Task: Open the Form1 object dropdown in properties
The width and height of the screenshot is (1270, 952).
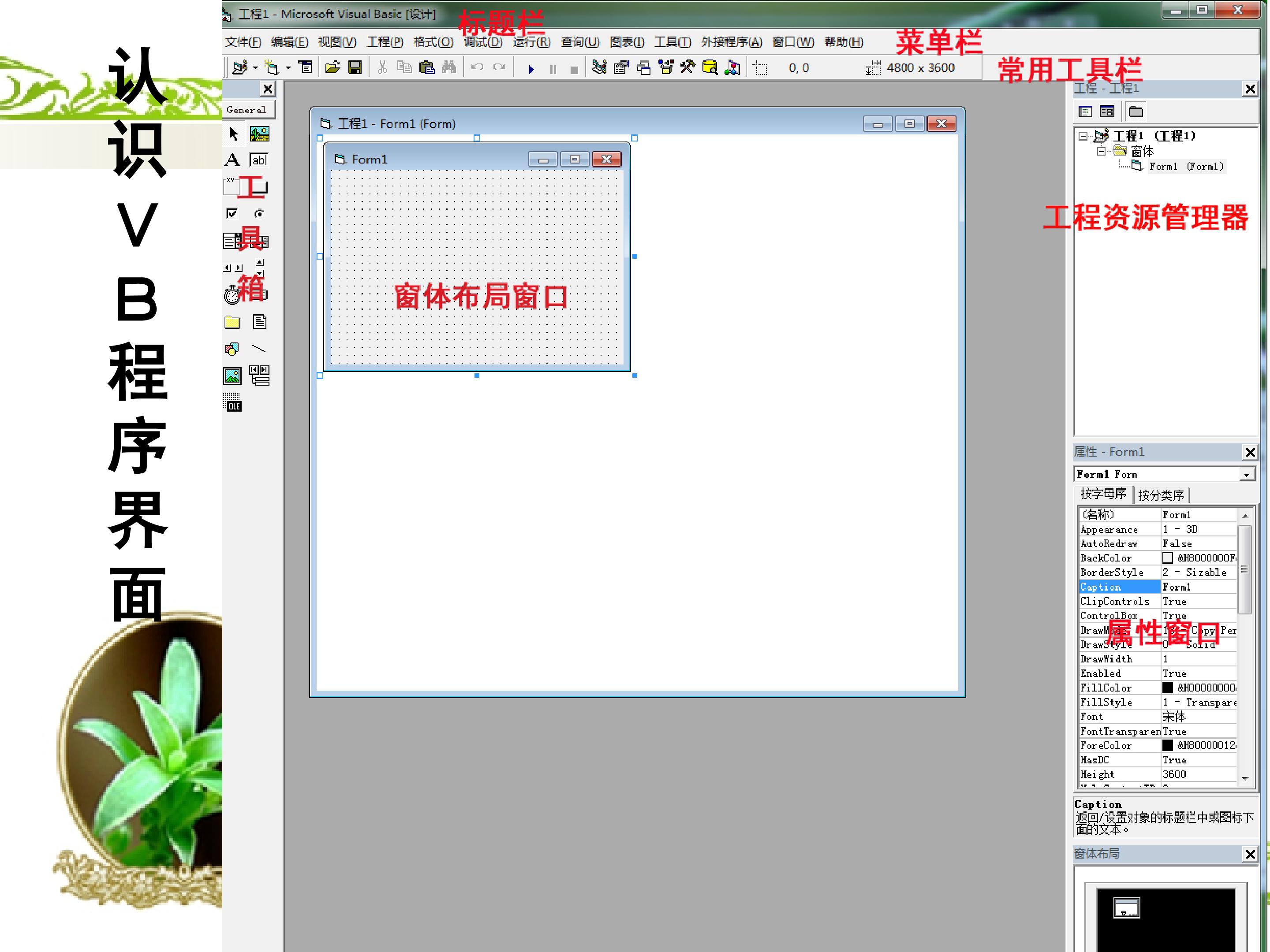Action: pos(1247,475)
